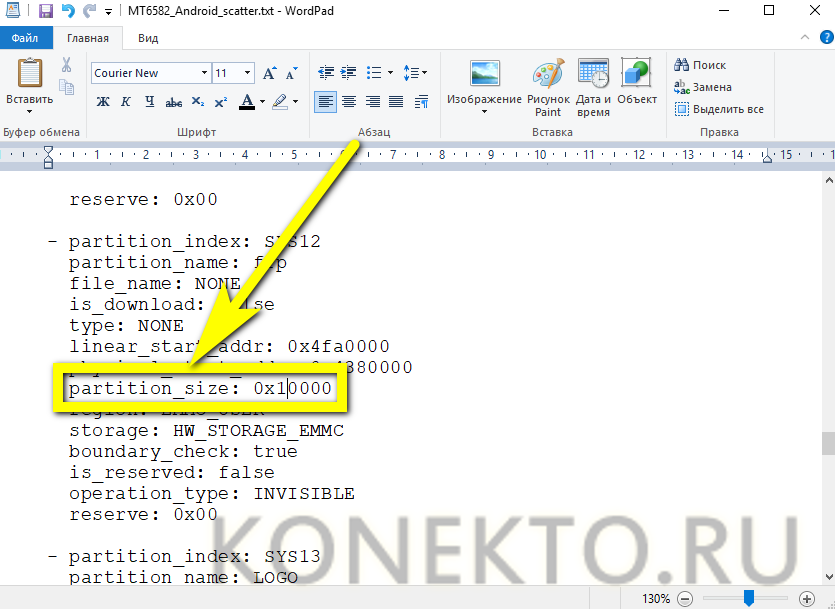Viewport: 835px width, 609px height.
Task: Open the Файл menu
Action: click(27, 38)
